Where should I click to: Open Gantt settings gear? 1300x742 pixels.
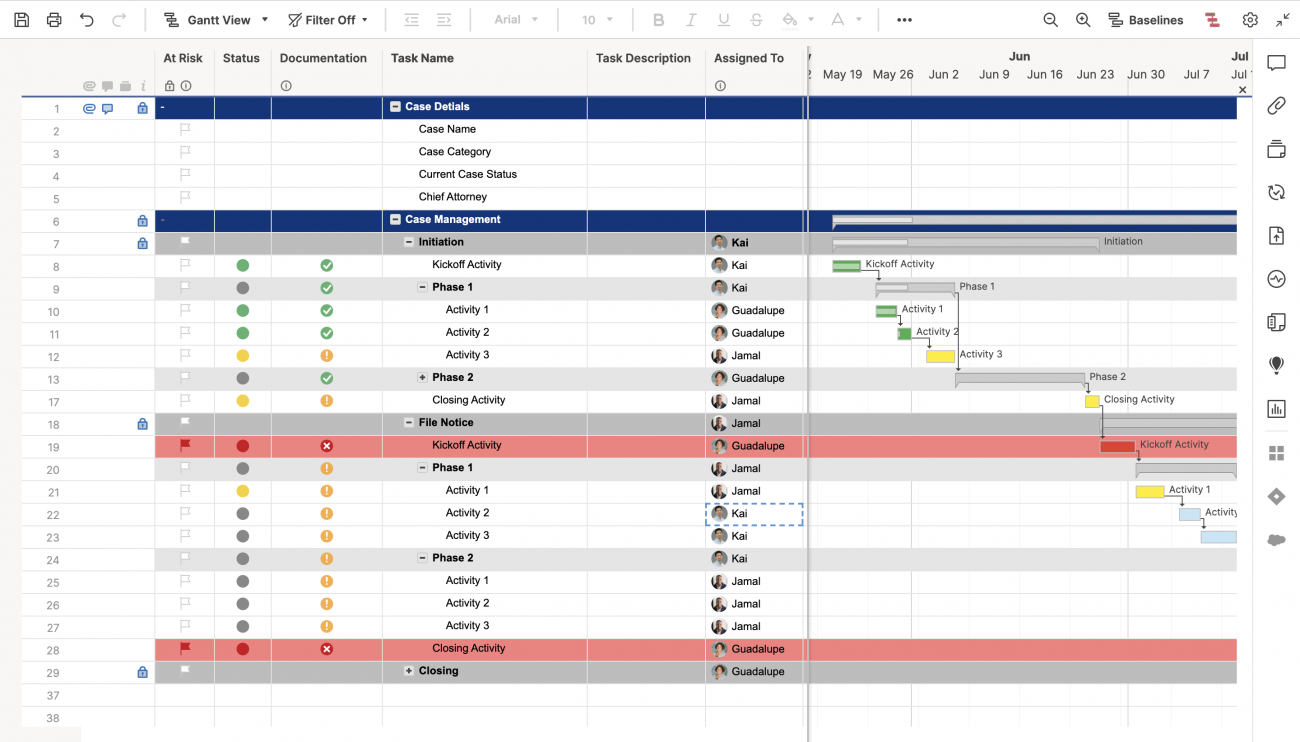pyautogui.click(x=1250, y=20)
